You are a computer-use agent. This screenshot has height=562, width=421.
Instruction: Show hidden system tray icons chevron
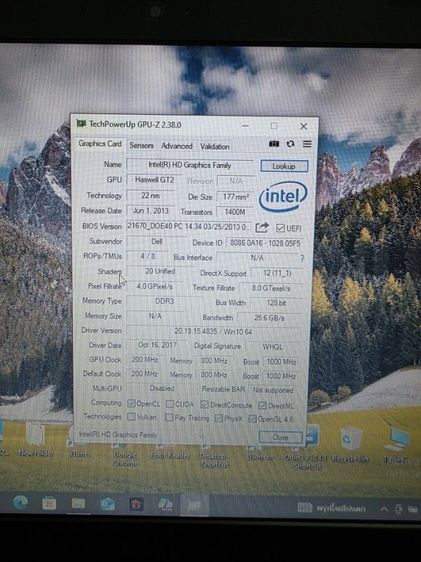click(x=384, y=508)
